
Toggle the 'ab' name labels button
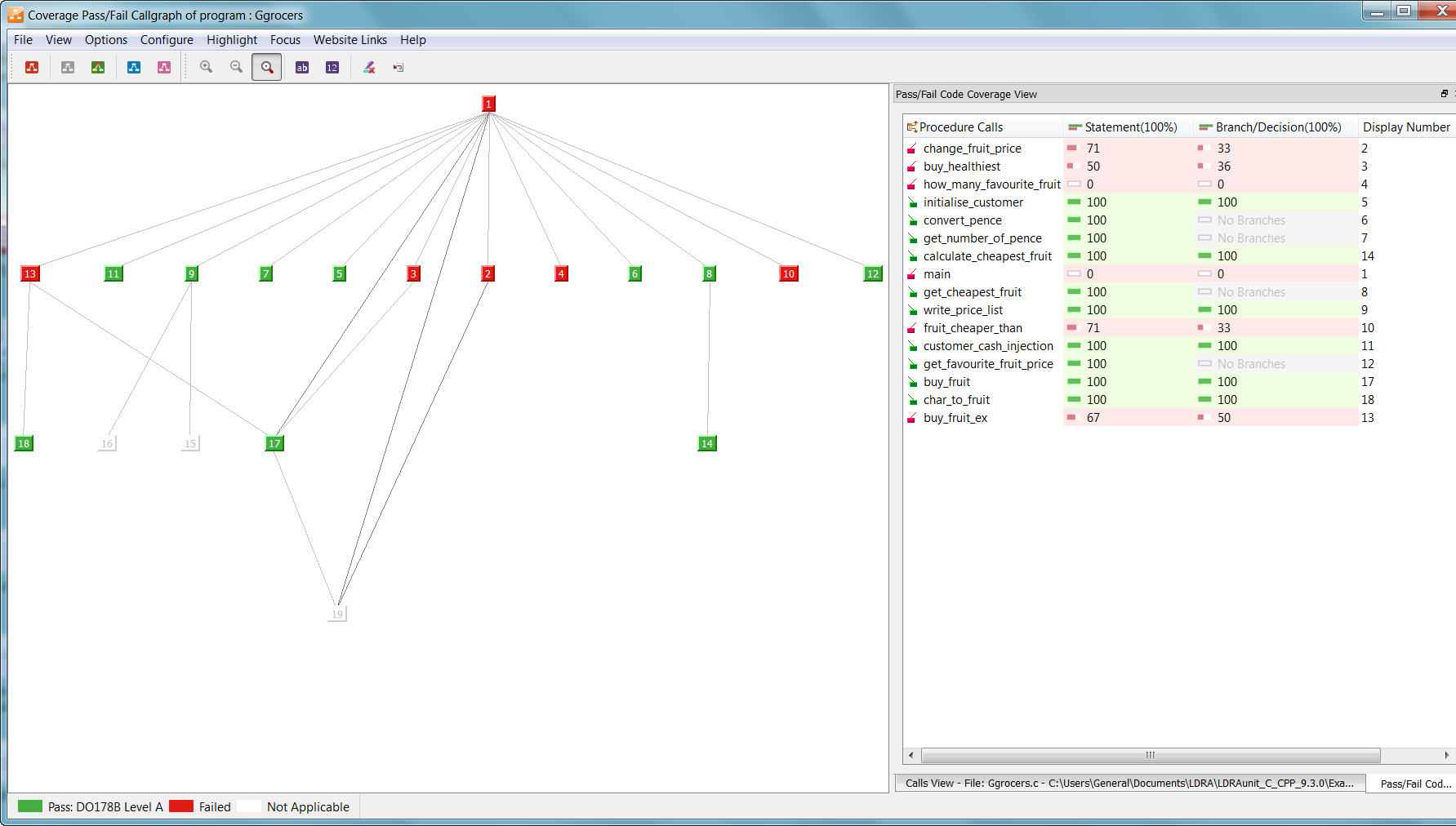pyautogui.click(x=302, y=68)
